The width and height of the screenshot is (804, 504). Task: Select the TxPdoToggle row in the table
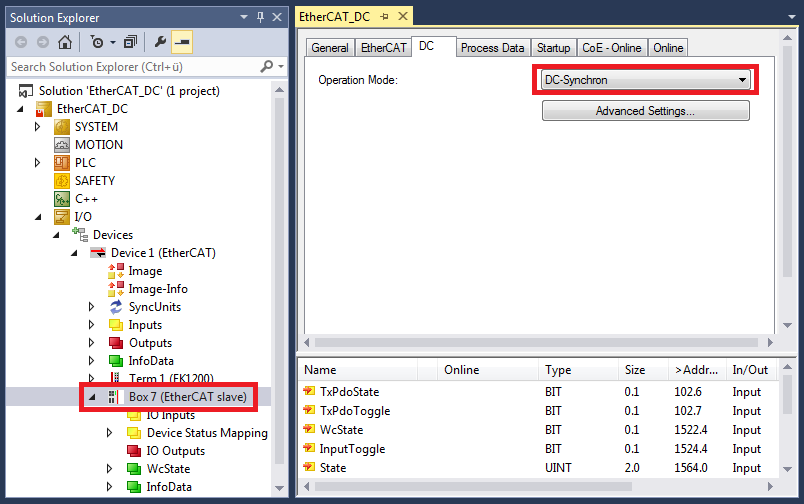[538, 411]
